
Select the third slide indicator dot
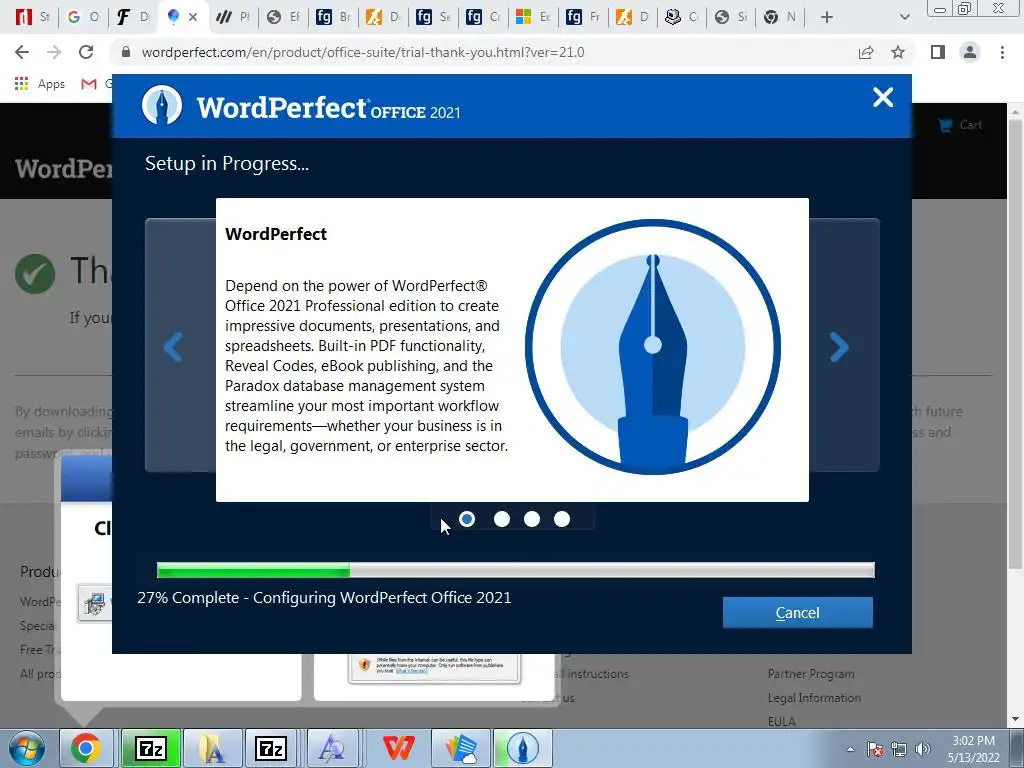pyautogui.click(x=532, y=519)
